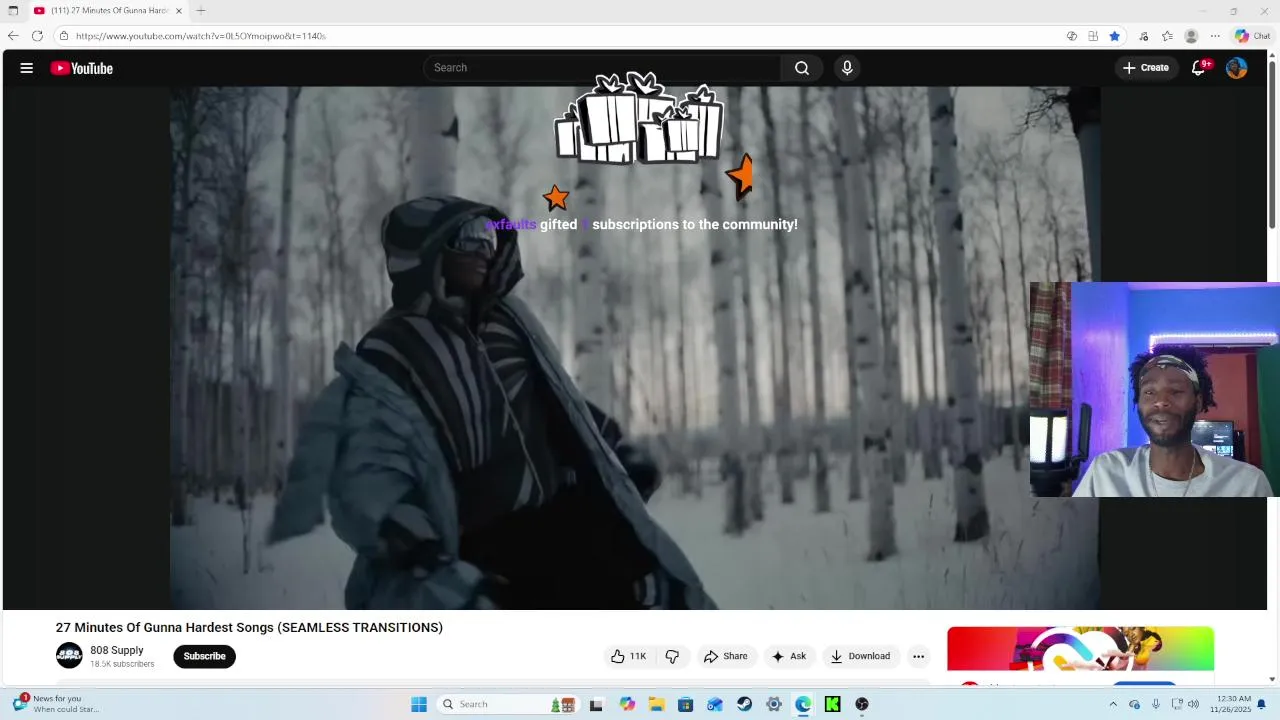Subscribe to 808 Supply channel
This screenshot has width=1280, height=720.
[204, 656]
